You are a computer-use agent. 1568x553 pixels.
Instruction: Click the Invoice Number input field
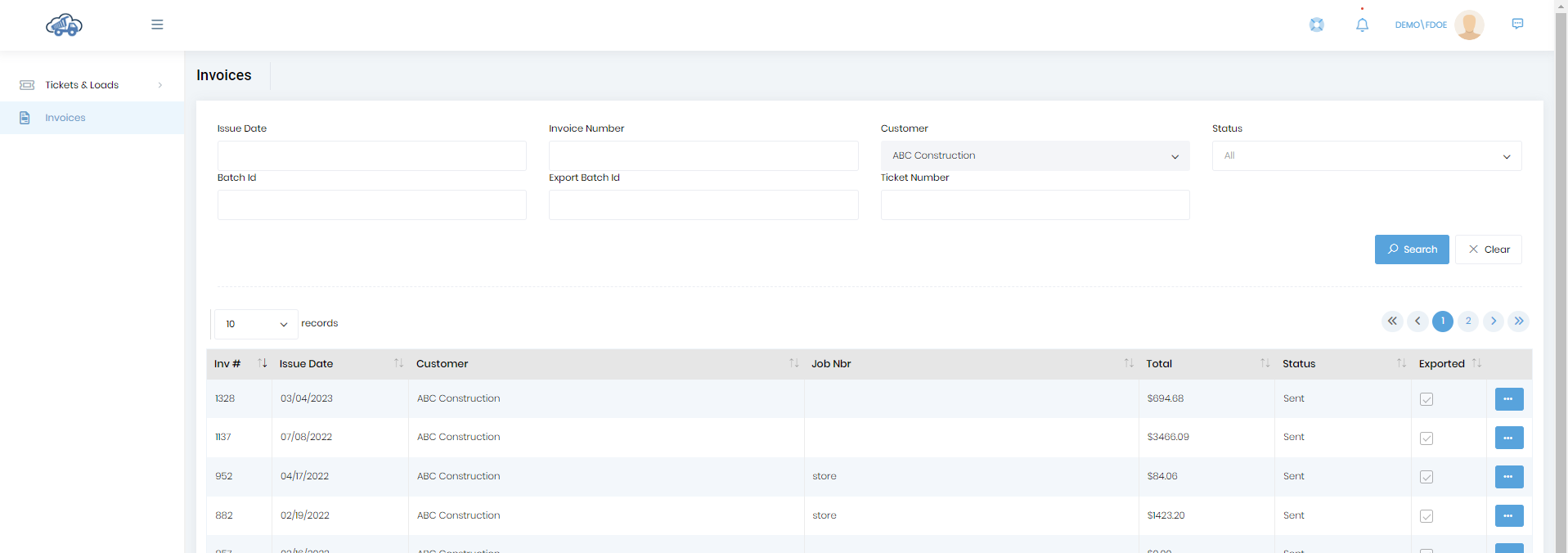[x=703, y=156]
